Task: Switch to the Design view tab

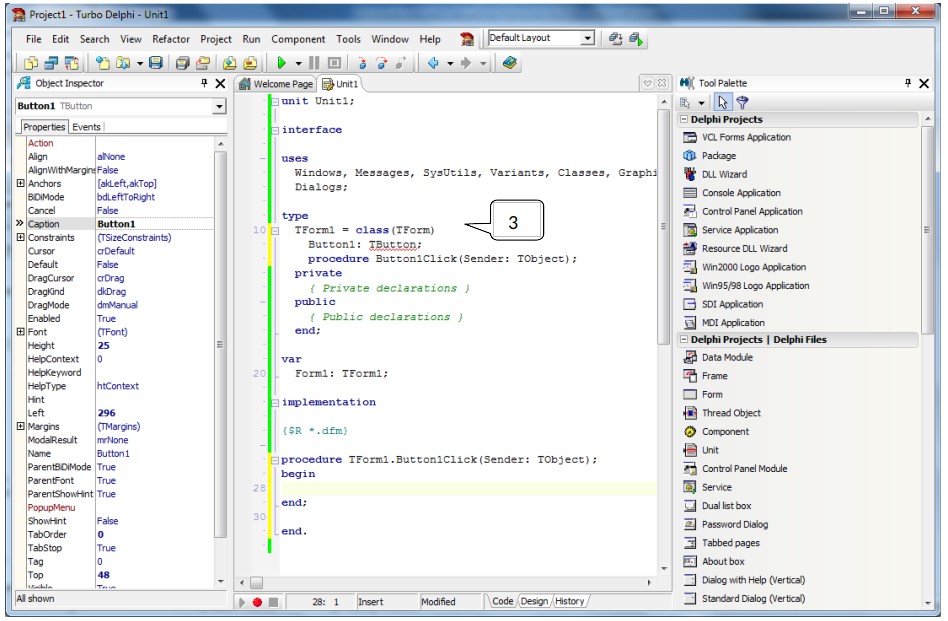Action: [x=534, y=601]
